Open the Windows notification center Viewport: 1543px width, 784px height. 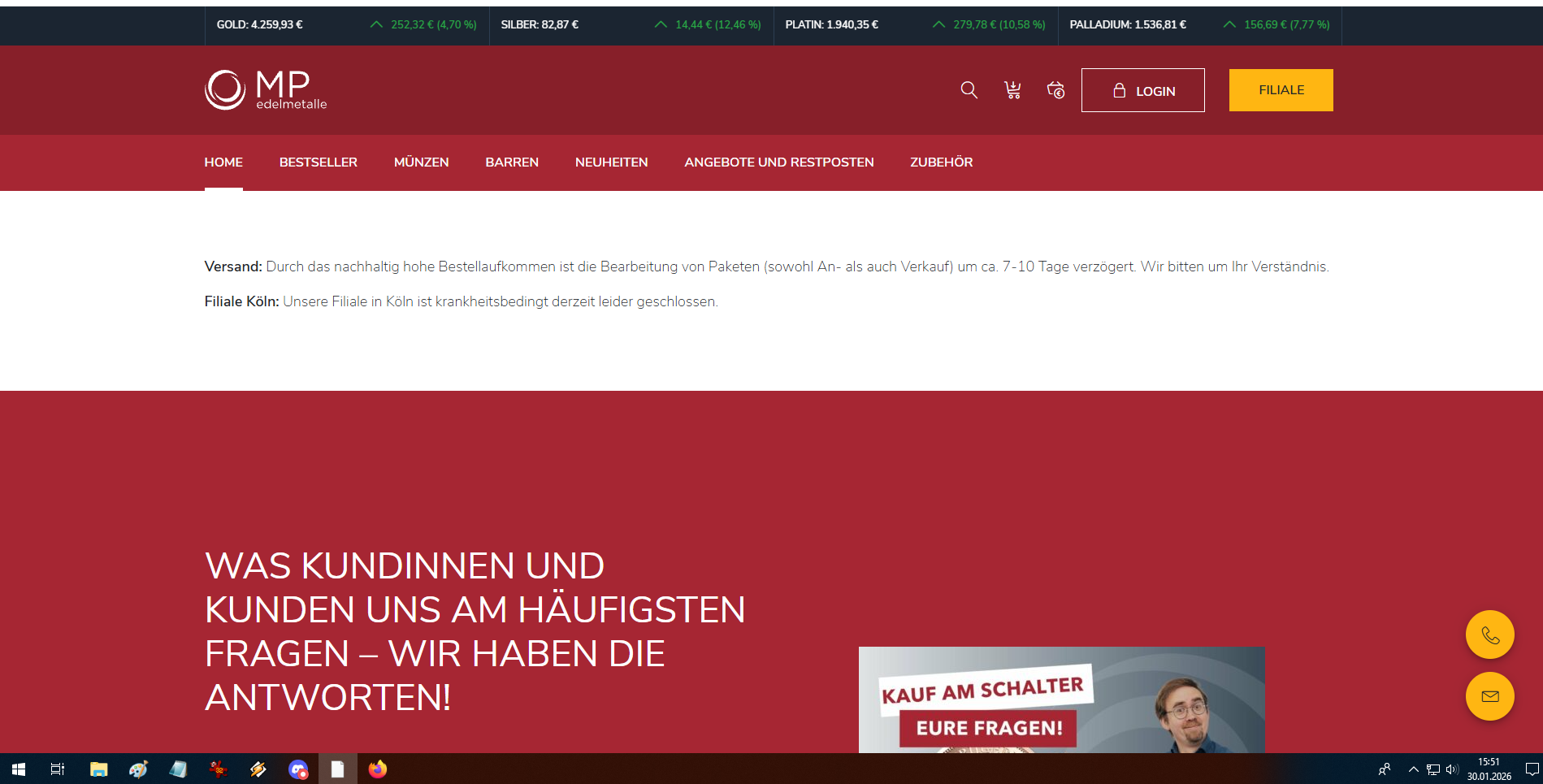click(1532, 769)
